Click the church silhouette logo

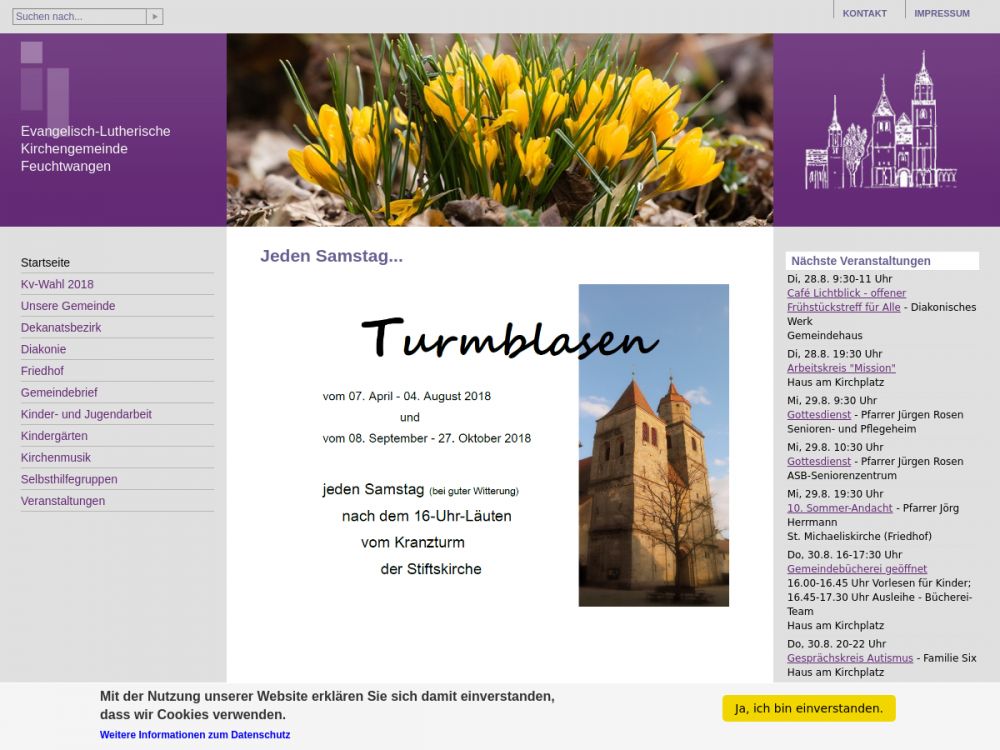(880, 128)
